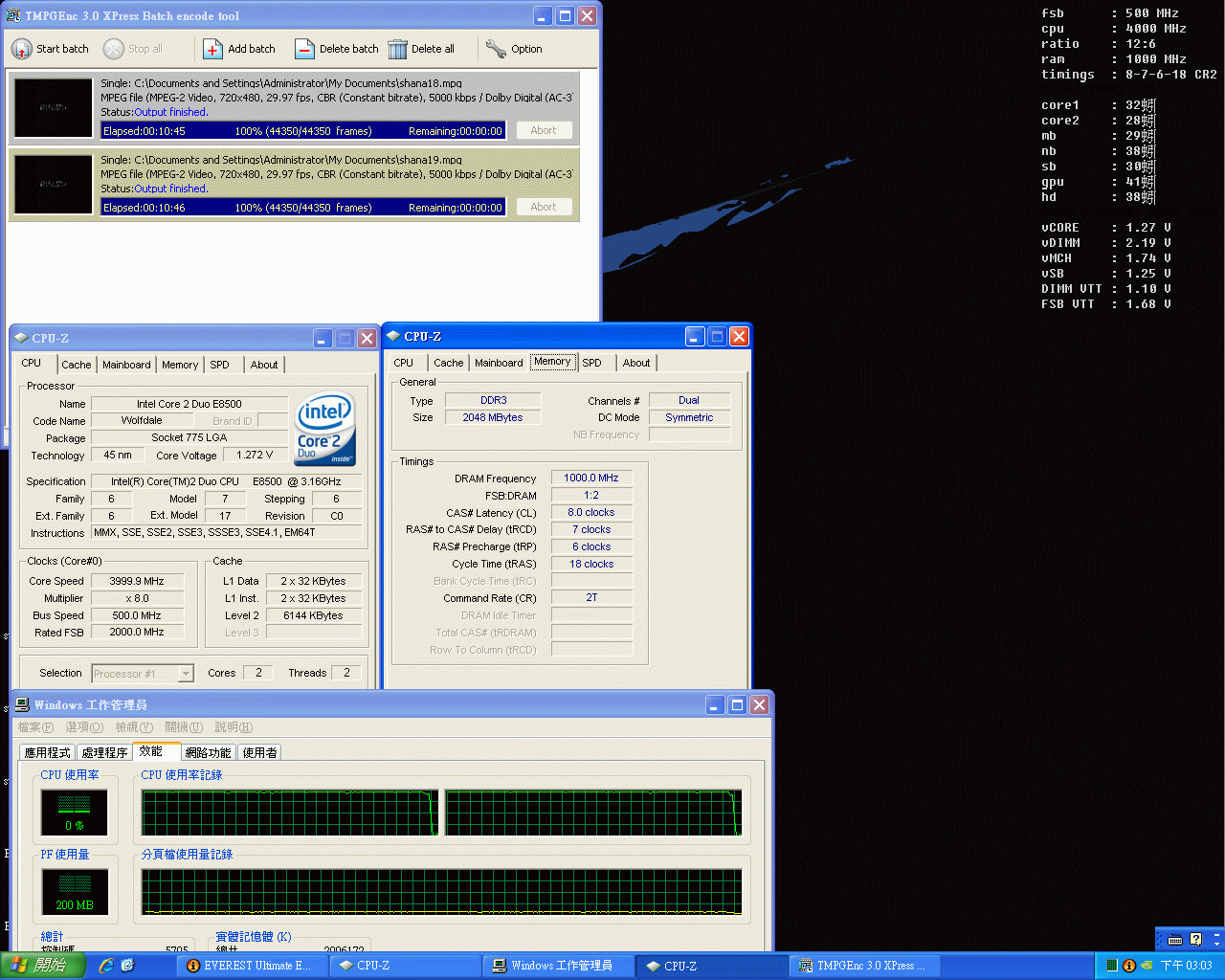1225x980 pixels.
Task: Open the Cache tab in left CPU-Z
Action: coord(77,365)
